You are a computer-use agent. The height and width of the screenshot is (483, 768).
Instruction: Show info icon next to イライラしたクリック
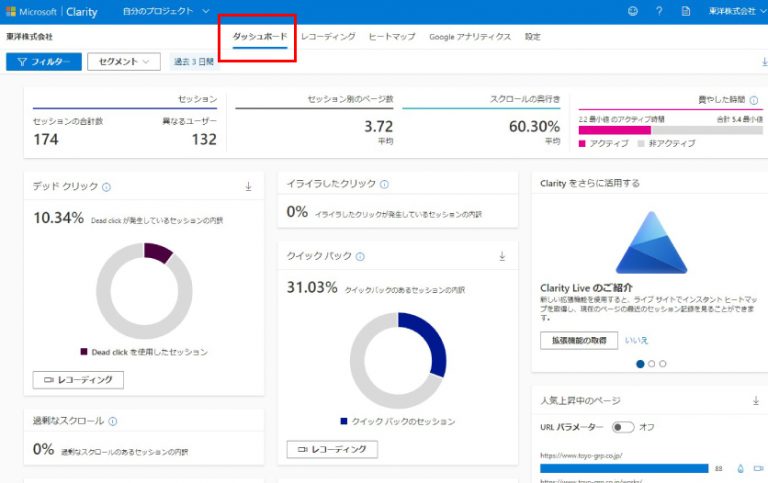tap(384, 184)
